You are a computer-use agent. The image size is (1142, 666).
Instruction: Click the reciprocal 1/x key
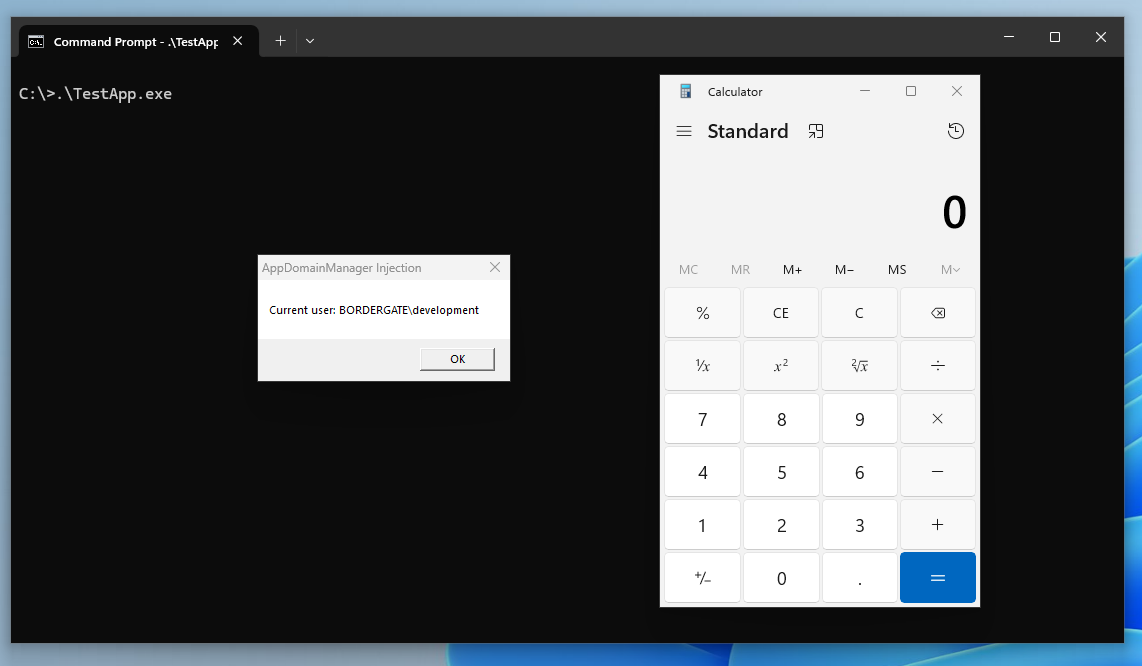coord(703,366)
